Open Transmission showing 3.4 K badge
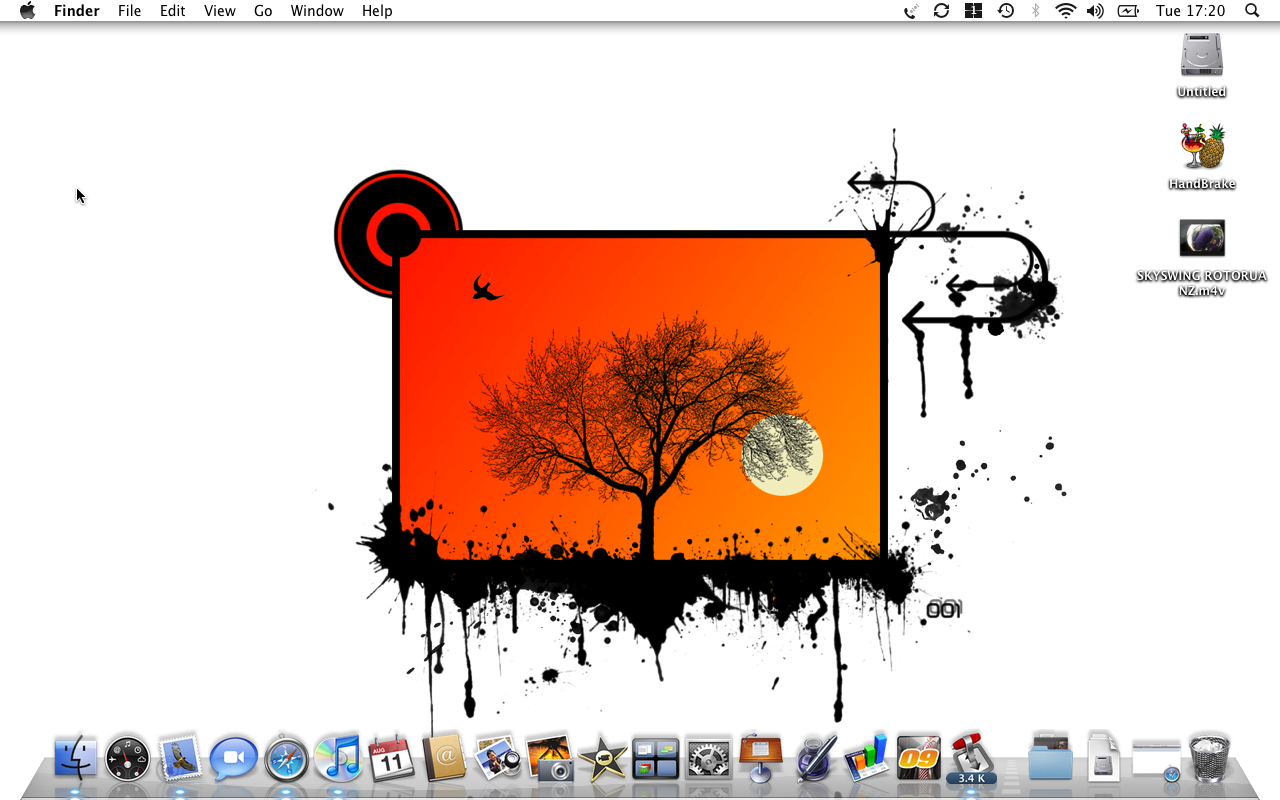The height and width of the screenshot is (800, 1280). [x=971, y=758]
